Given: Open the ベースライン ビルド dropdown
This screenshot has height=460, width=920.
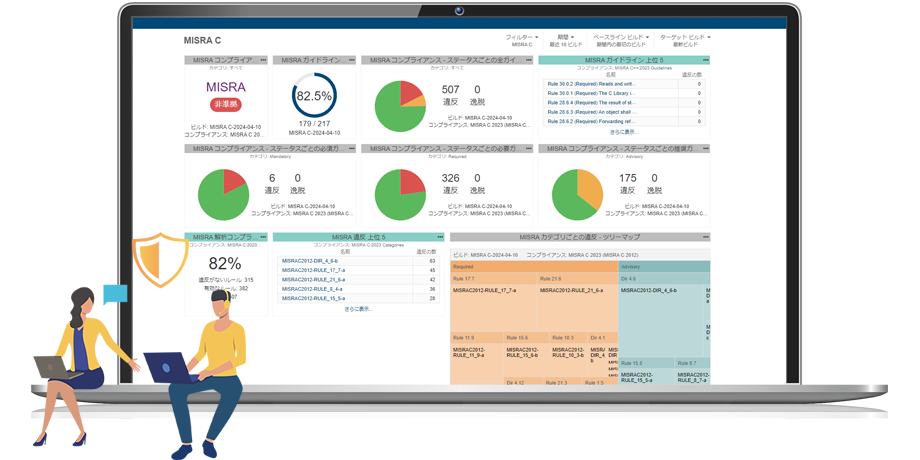Looking at the screenshot, I should click(x=621, y=40).
